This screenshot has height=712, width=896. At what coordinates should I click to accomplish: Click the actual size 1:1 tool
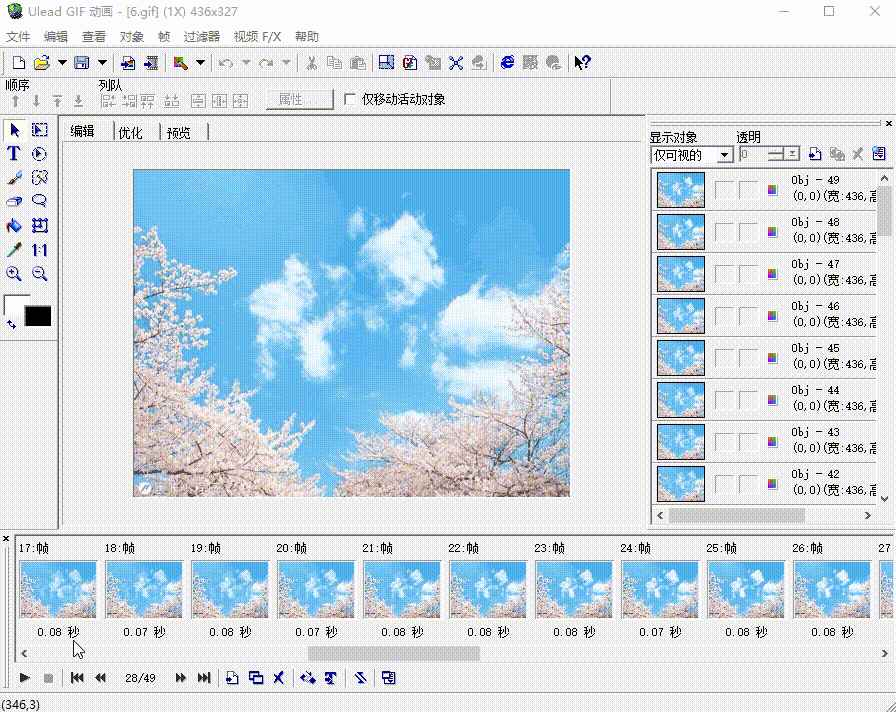click(40, 250)
